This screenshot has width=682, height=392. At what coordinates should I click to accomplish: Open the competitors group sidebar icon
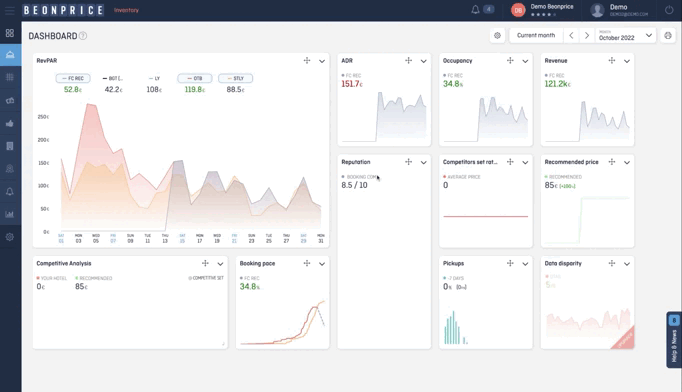(x=10, y=169)
